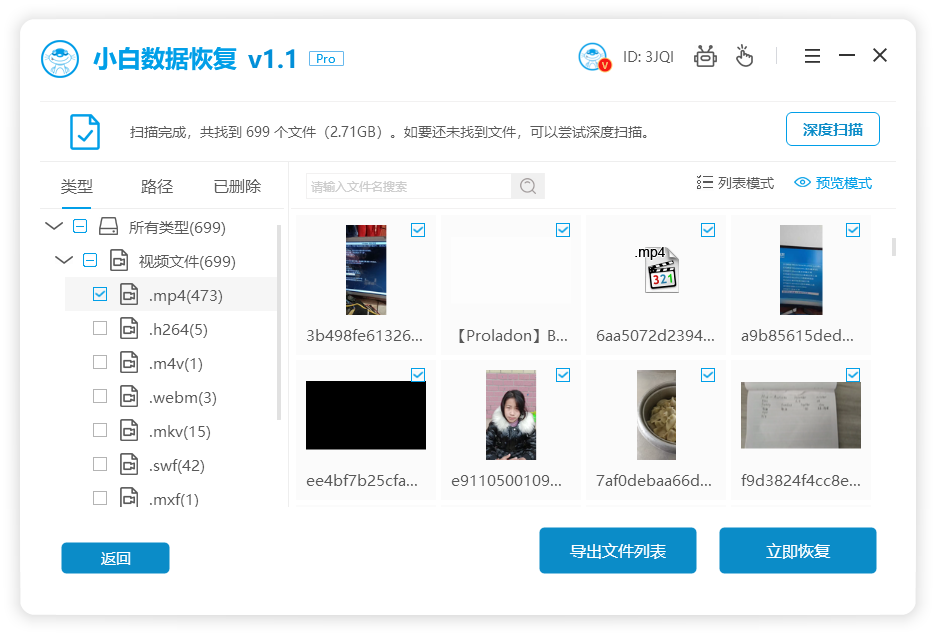Click the 深度扫描 deep scan button

(833, 129)
